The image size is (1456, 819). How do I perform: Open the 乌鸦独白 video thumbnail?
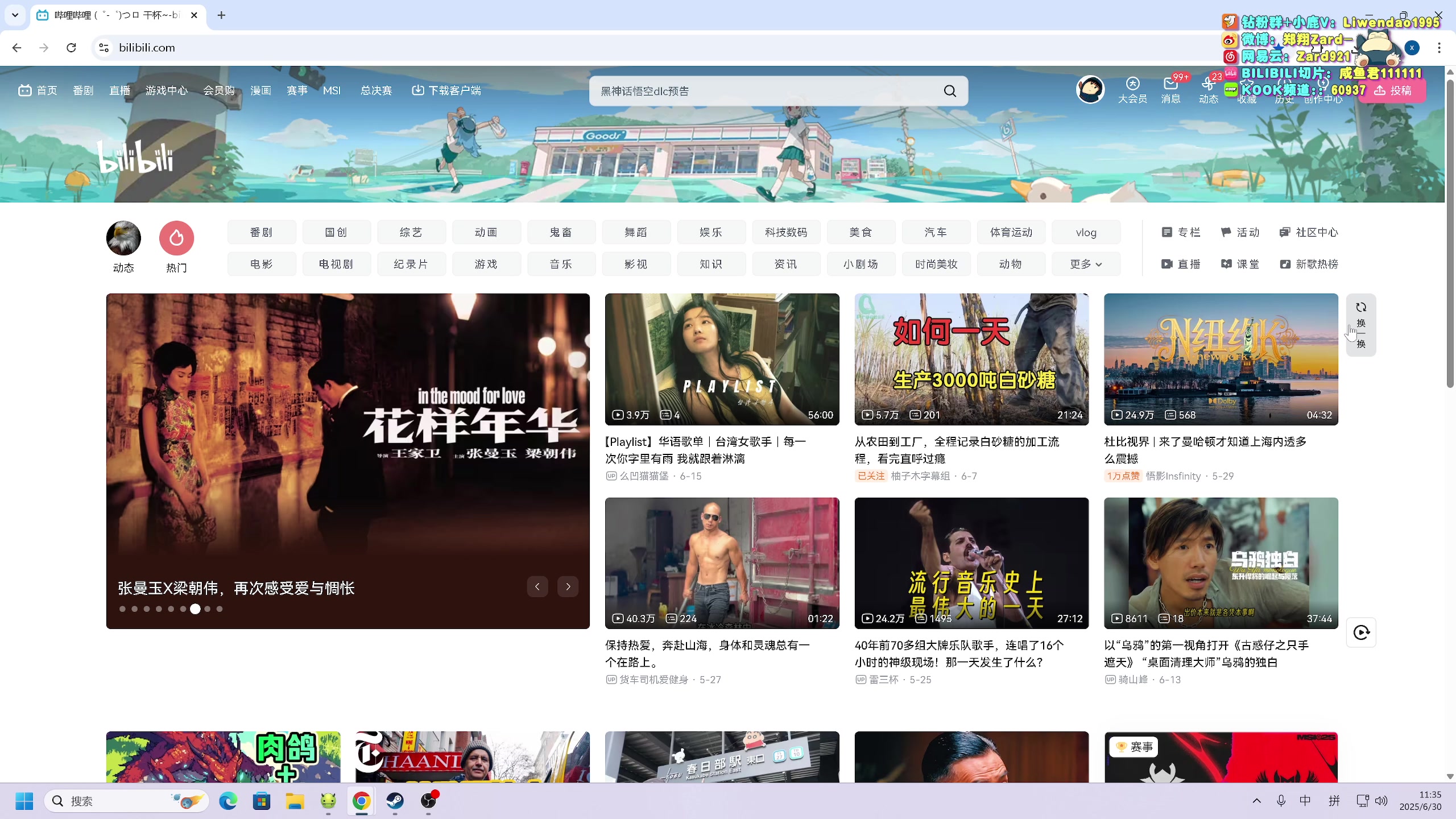(x=1221, y=563)
